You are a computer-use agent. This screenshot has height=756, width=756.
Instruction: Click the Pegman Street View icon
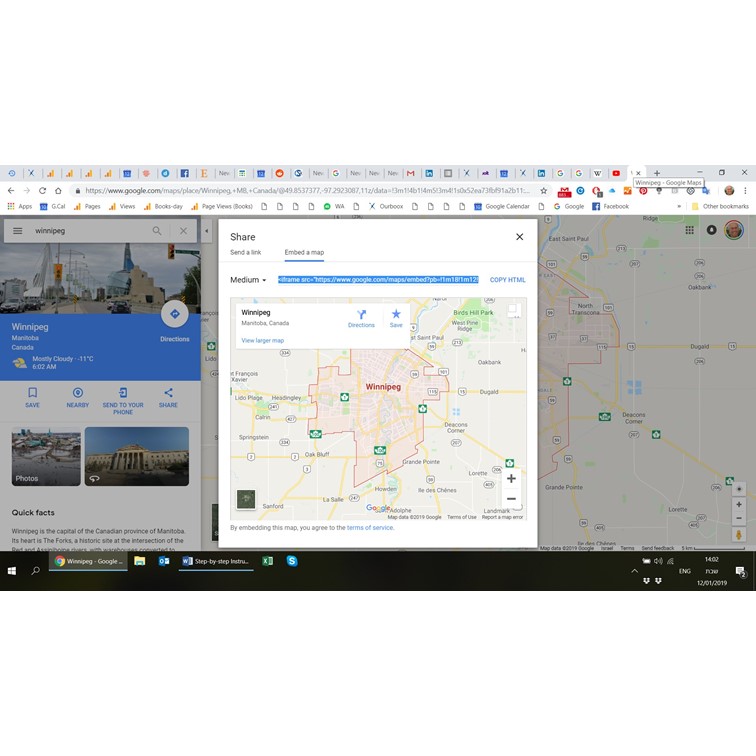pyautogui.click(x=739, y=535)
